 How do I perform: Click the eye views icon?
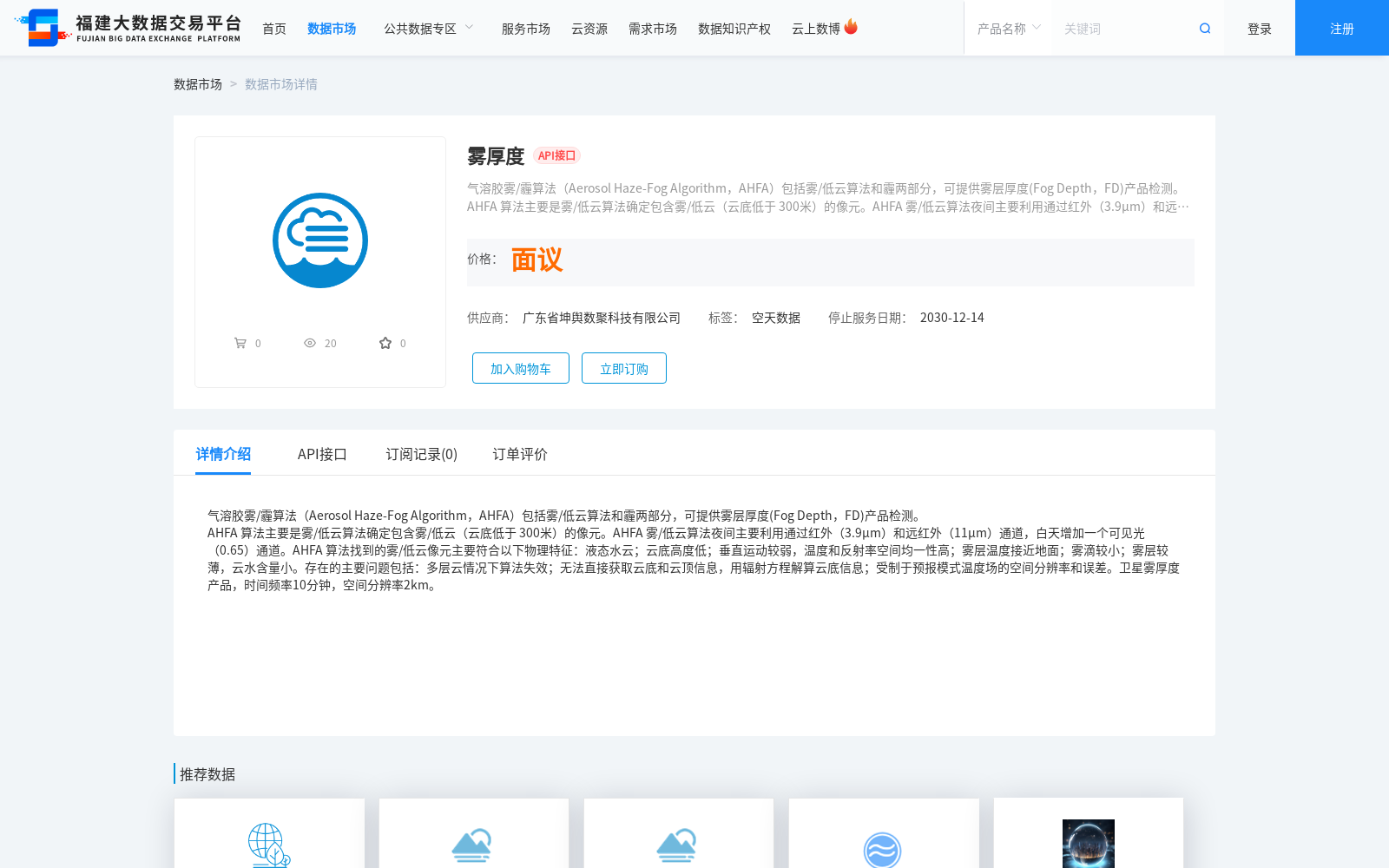tap(310, 343)
